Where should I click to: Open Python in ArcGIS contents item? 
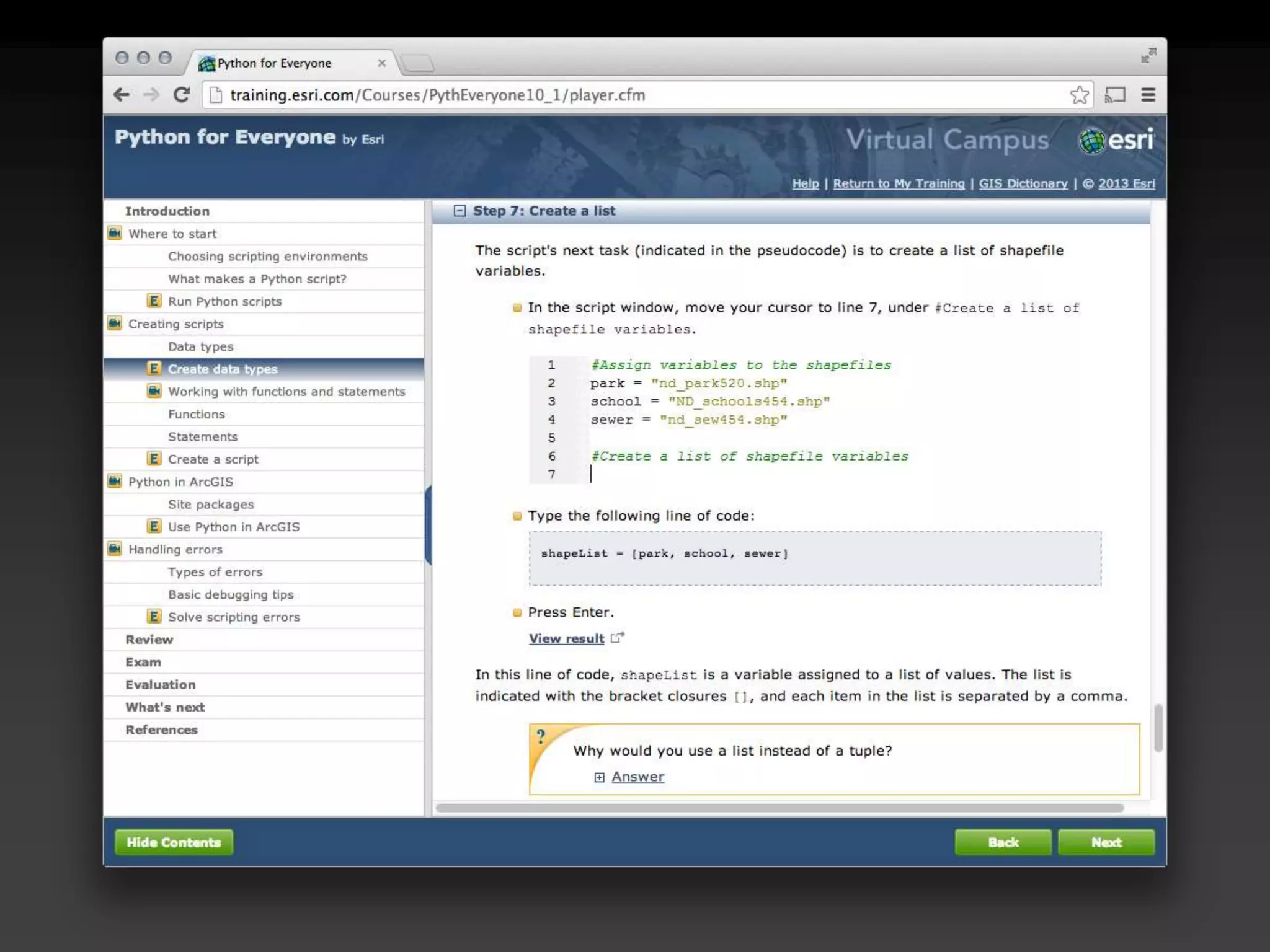180,482
